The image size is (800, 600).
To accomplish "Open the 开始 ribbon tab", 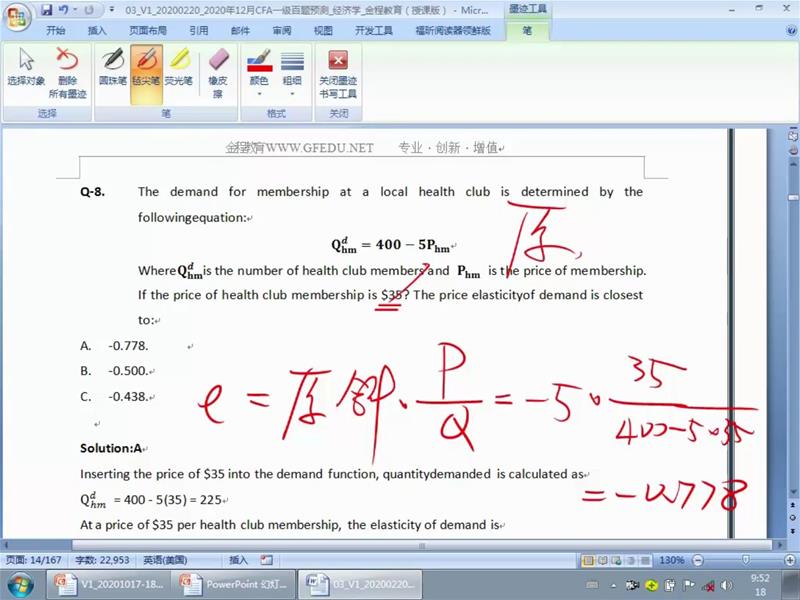I will (x=56, y=31).
